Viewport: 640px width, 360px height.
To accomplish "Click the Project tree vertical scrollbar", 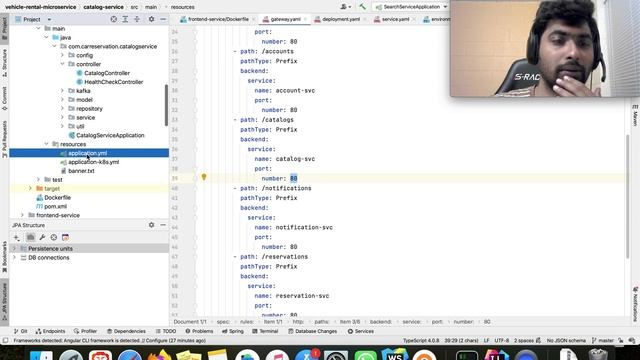I will tap(166, 105).
